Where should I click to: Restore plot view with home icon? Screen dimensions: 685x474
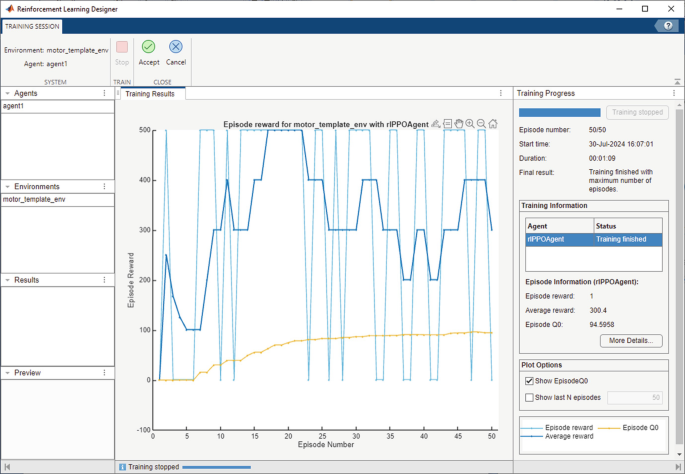tap(493, 124)
